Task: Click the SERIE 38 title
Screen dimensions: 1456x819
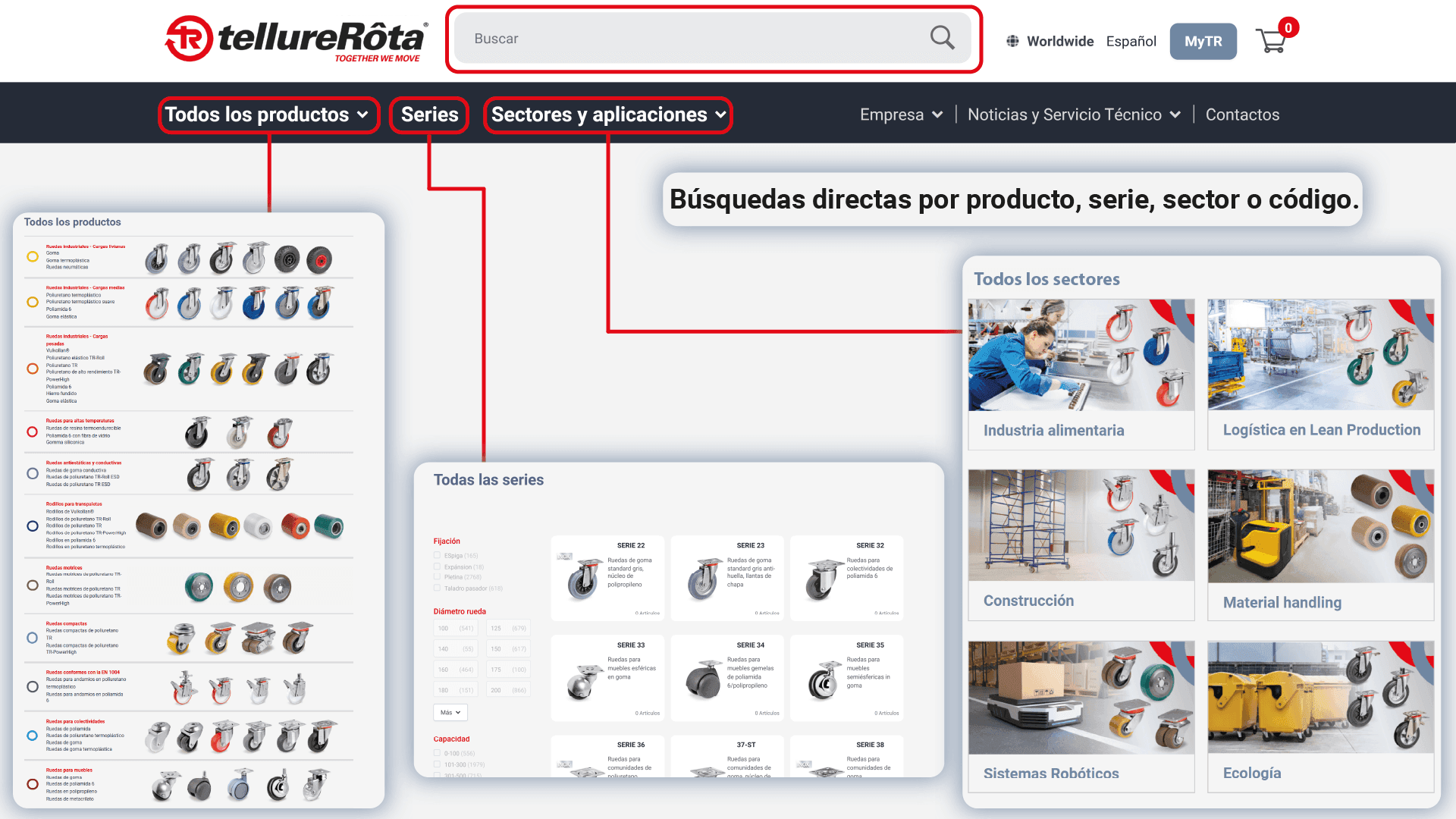Action: [870, 745]
